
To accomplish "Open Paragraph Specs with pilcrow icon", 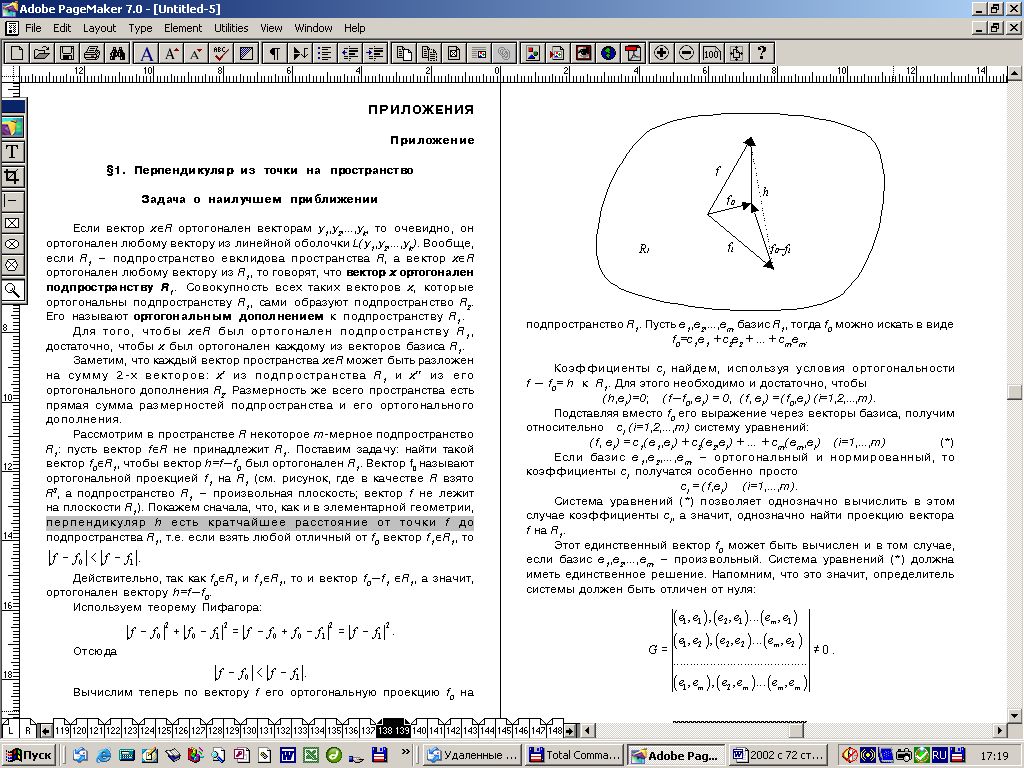I will pyautogui.click(x=275, y=53).
